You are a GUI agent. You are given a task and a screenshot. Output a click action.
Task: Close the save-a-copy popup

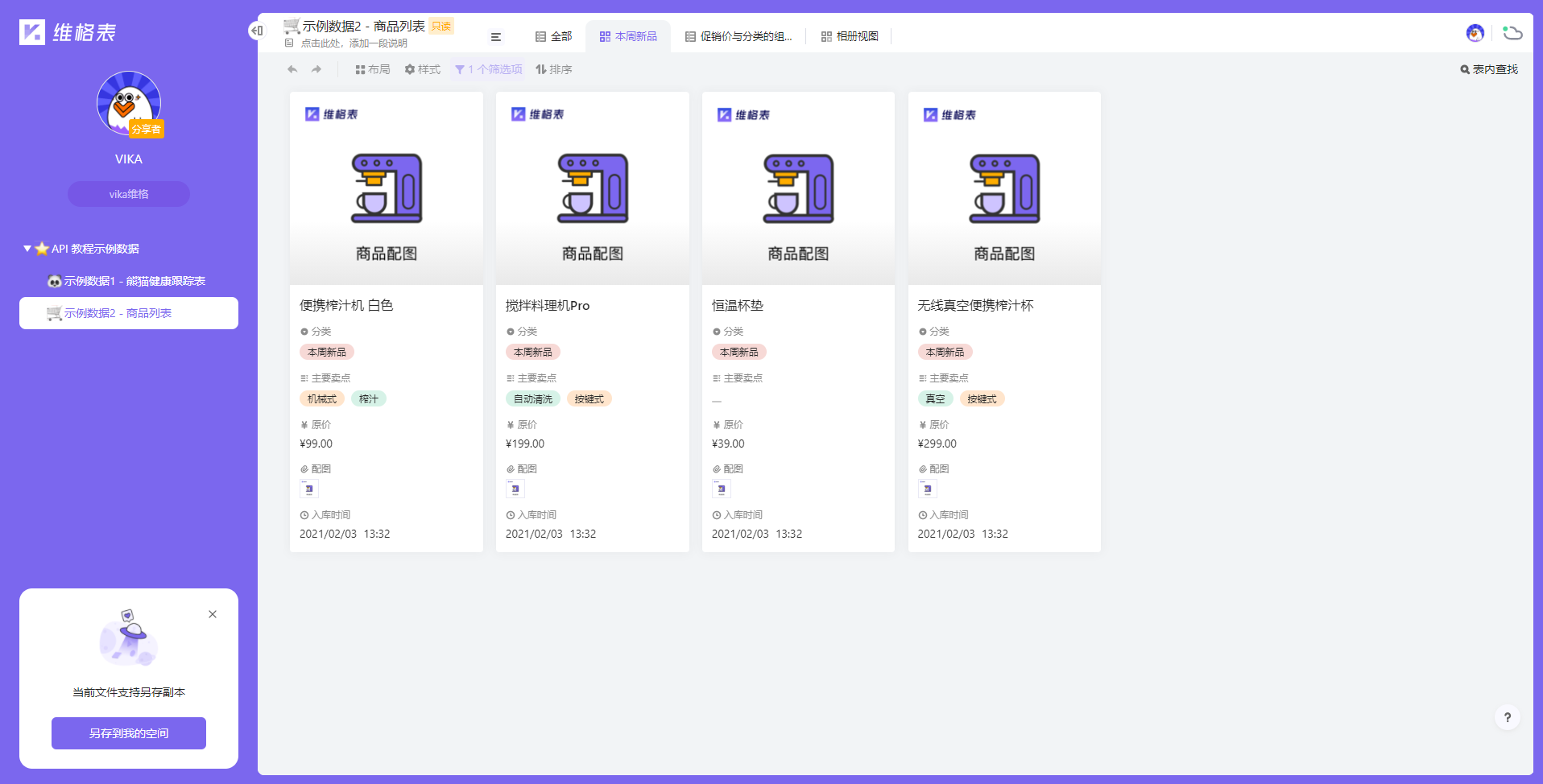213,614
